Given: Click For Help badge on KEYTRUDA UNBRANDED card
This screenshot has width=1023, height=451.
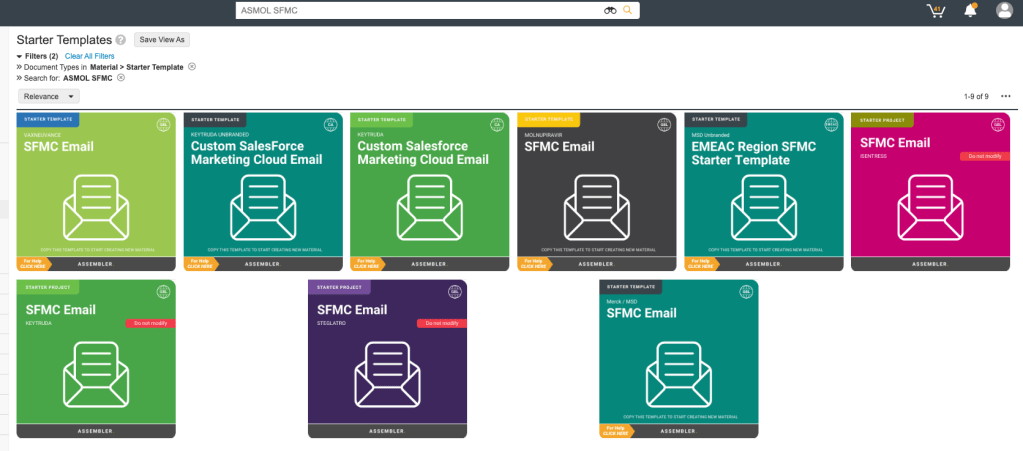Looking at the screenshot, I should click(200, 264).
